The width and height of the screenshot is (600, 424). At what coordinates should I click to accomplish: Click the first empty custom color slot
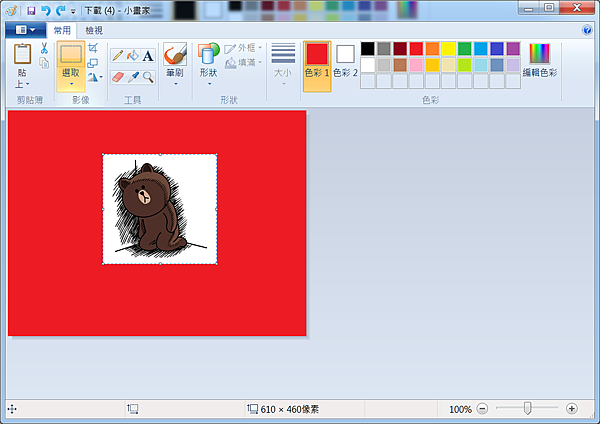pos(368,81)
